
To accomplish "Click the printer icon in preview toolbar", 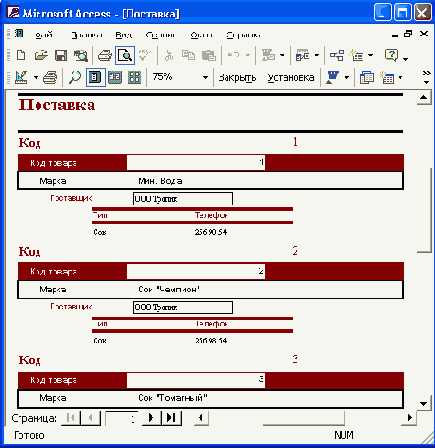I will pyautogui.click(x=50, y=78).
